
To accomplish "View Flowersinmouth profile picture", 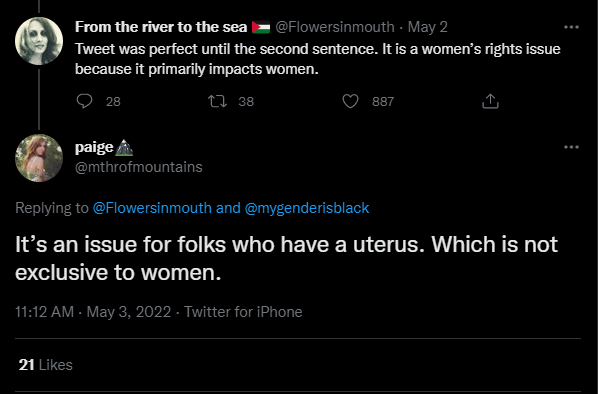I will tap(39, 41).
